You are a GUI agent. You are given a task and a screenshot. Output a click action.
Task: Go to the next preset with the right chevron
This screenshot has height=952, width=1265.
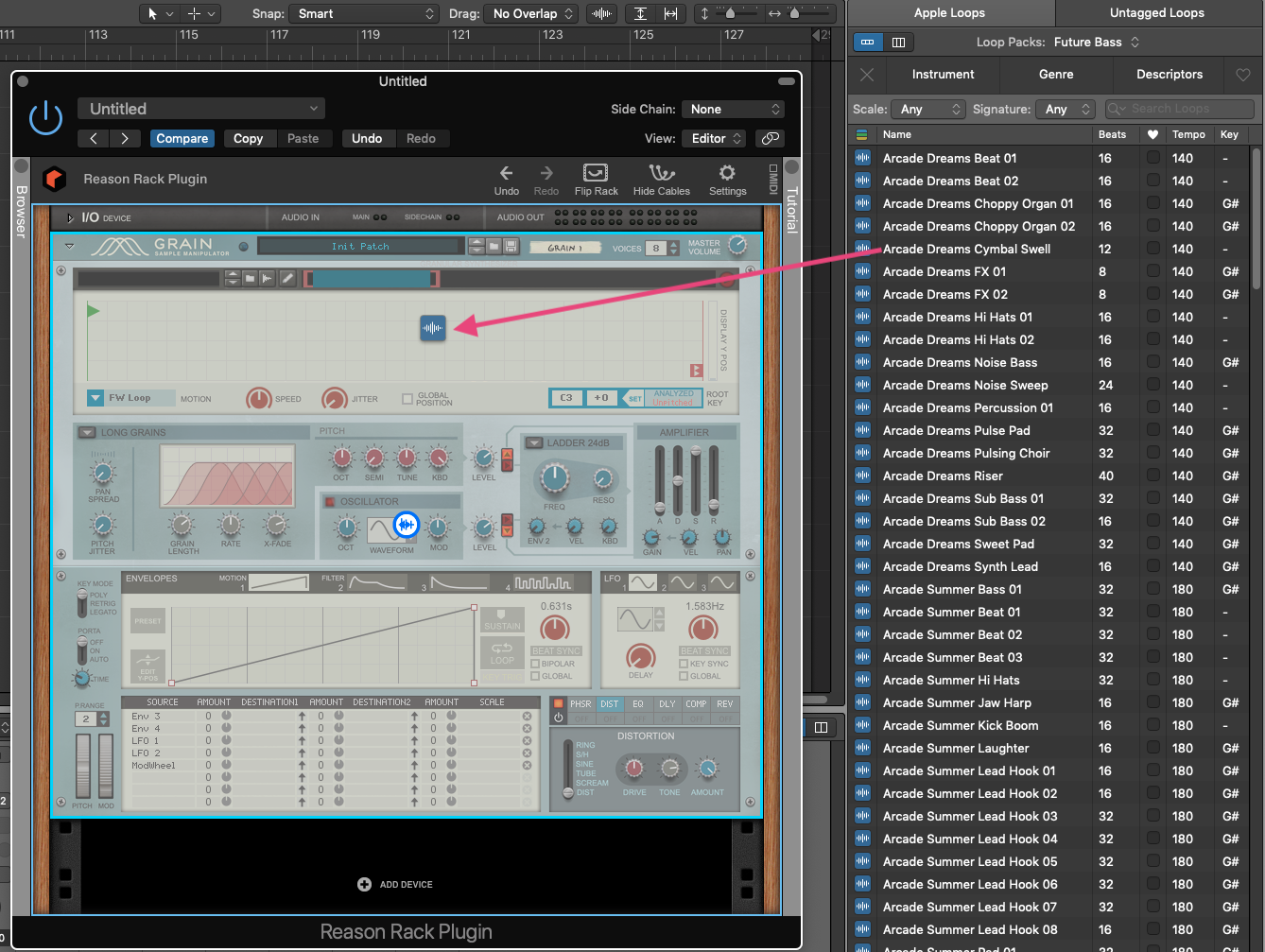tap(125, 138)
